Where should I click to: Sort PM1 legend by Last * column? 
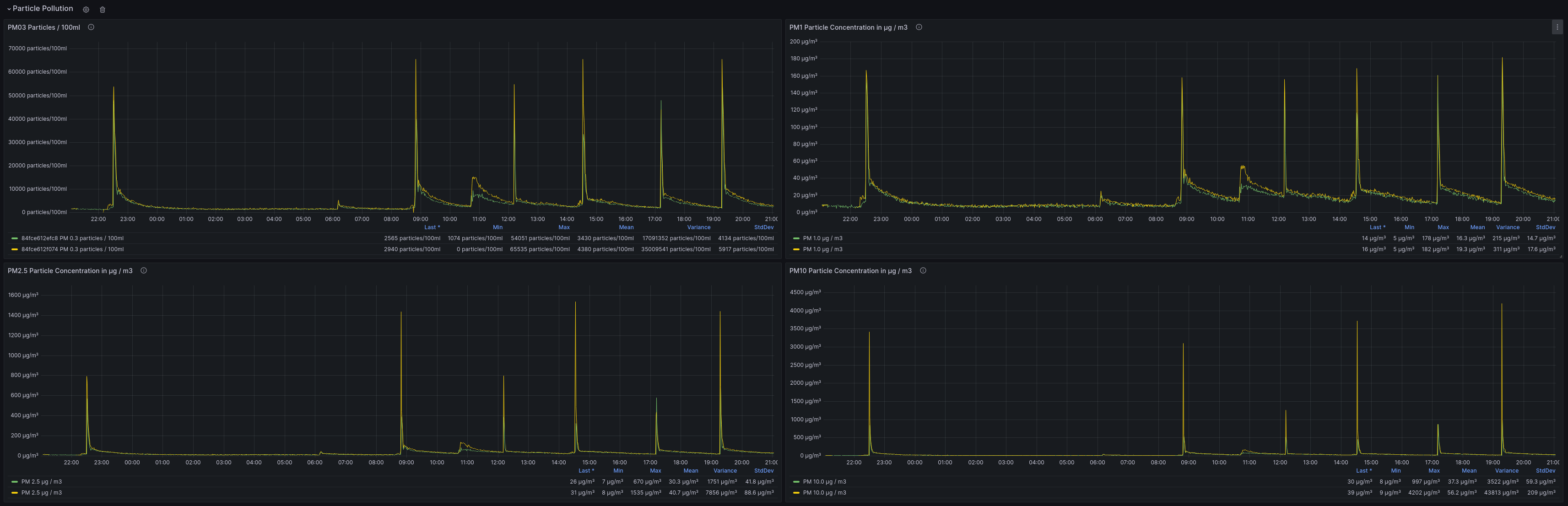(1378, 227)
